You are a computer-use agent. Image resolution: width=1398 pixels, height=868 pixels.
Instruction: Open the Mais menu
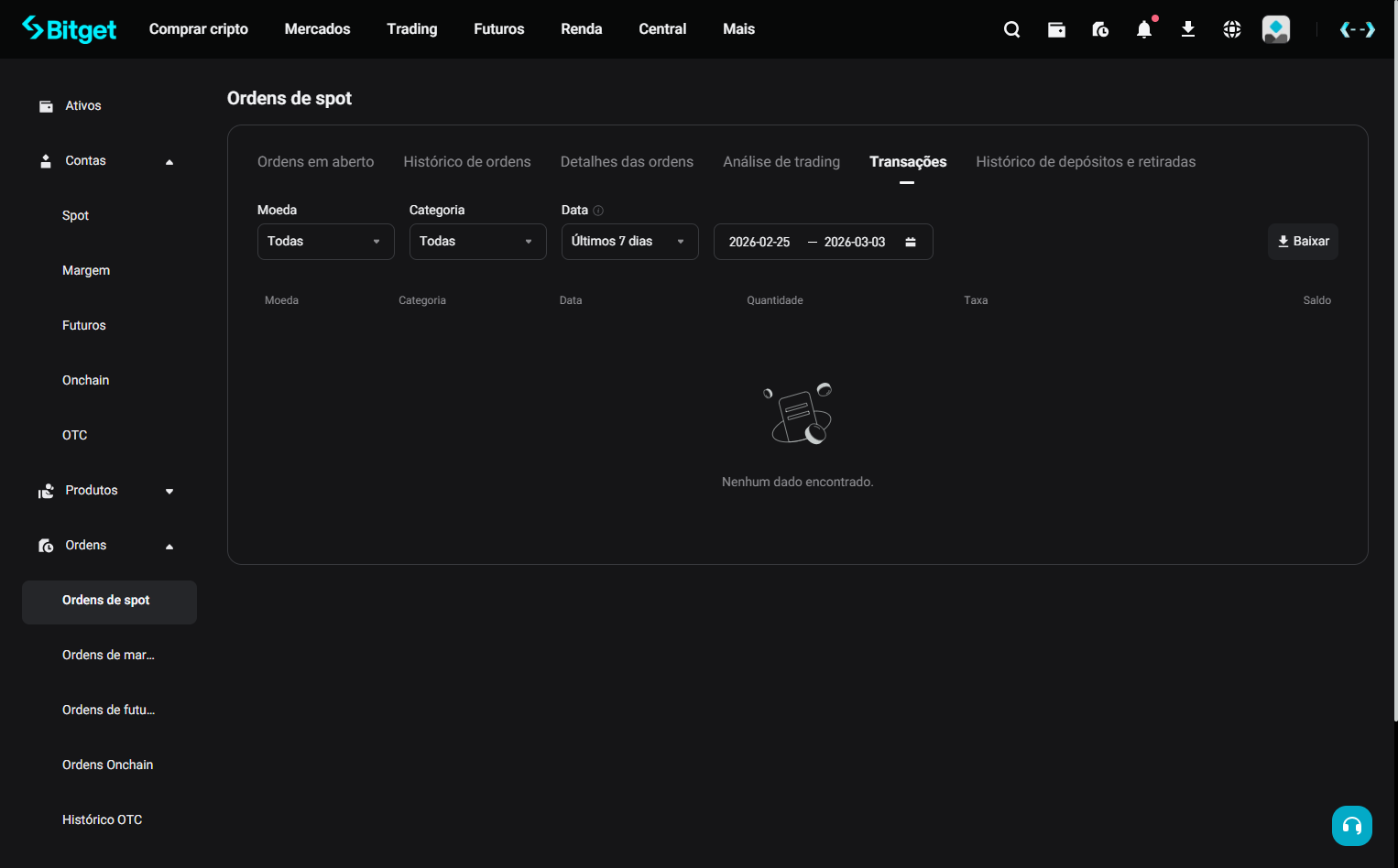pyautogui.click(x=739, y=29)
